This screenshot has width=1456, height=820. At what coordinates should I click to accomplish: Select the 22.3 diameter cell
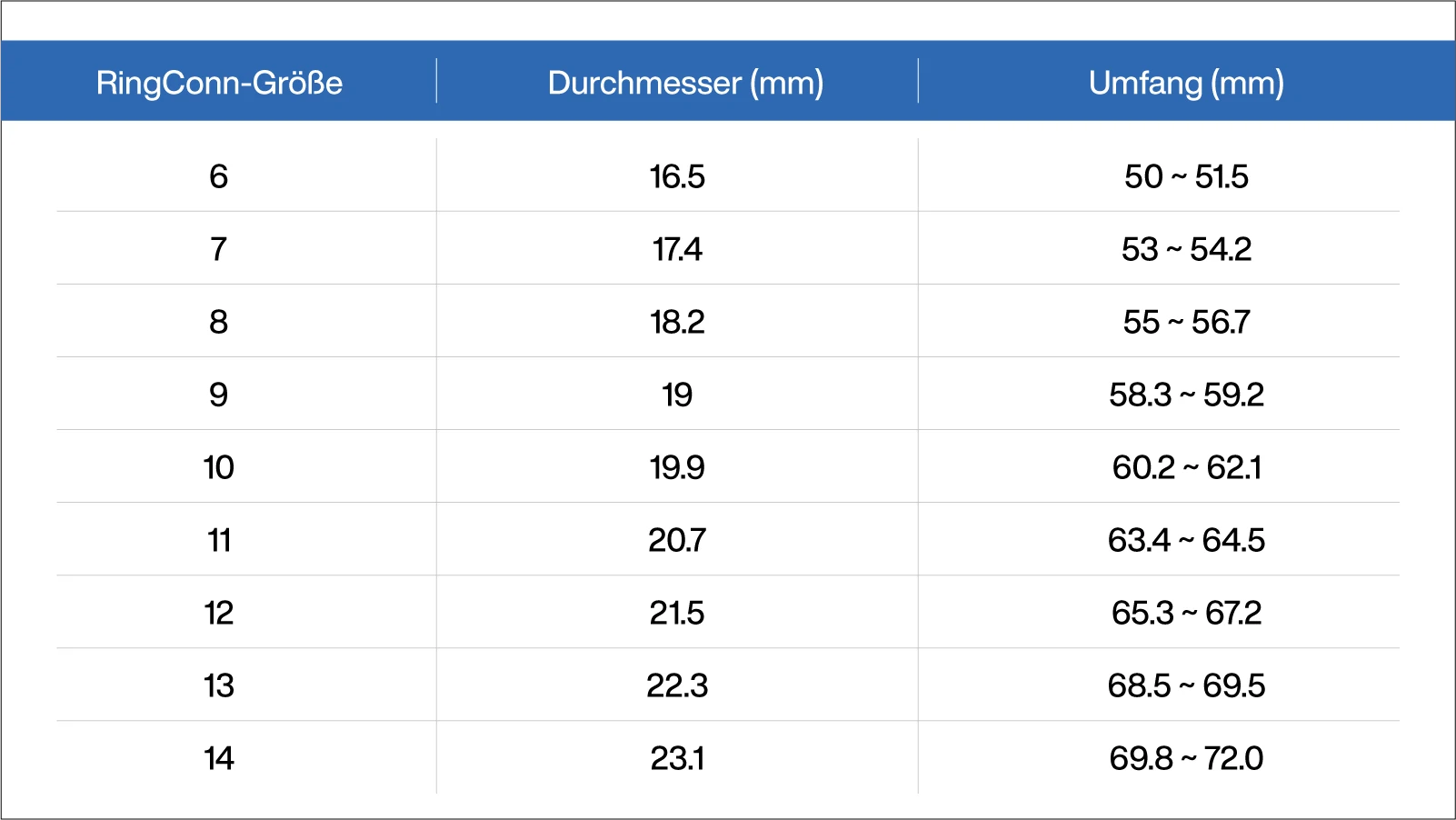coord(677,685)
